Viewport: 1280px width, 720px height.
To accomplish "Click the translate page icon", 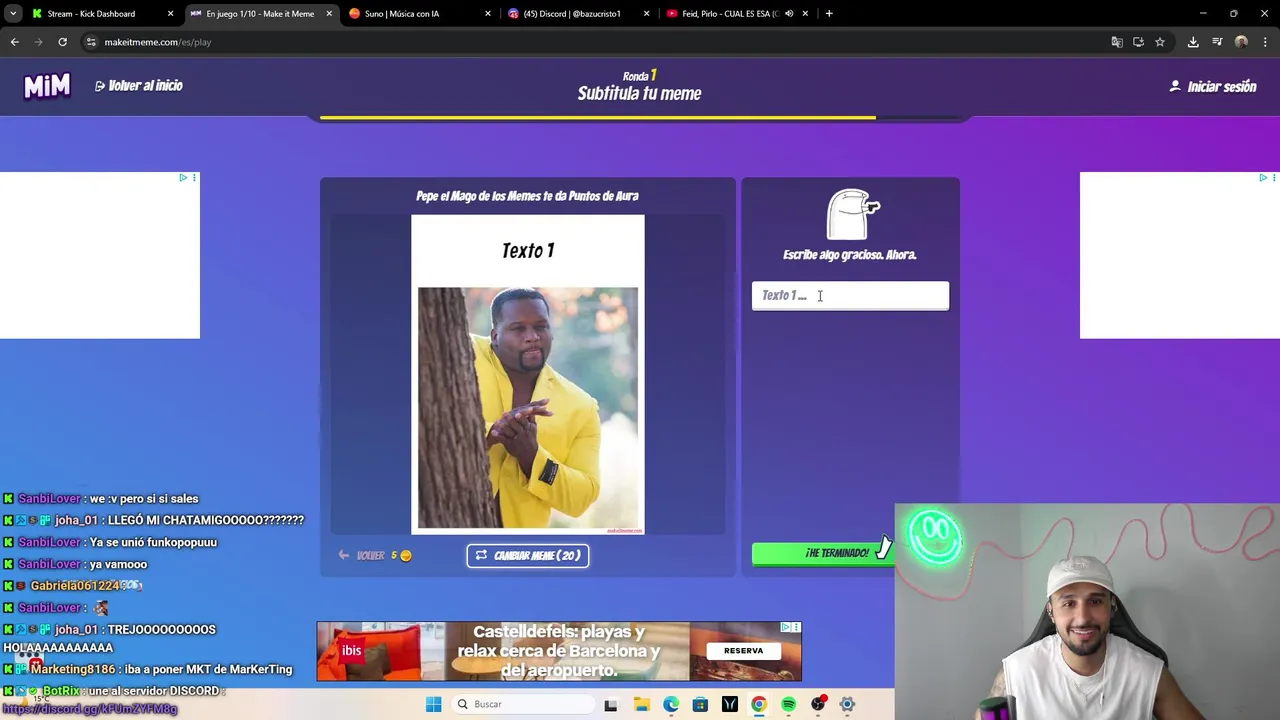I will coord(1117,42).
